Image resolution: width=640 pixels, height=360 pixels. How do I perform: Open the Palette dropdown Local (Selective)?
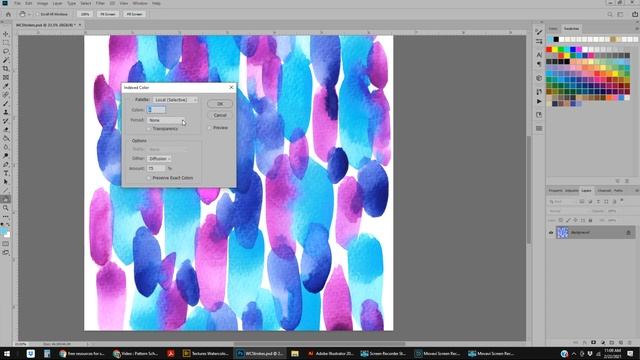tap(176, 100)
